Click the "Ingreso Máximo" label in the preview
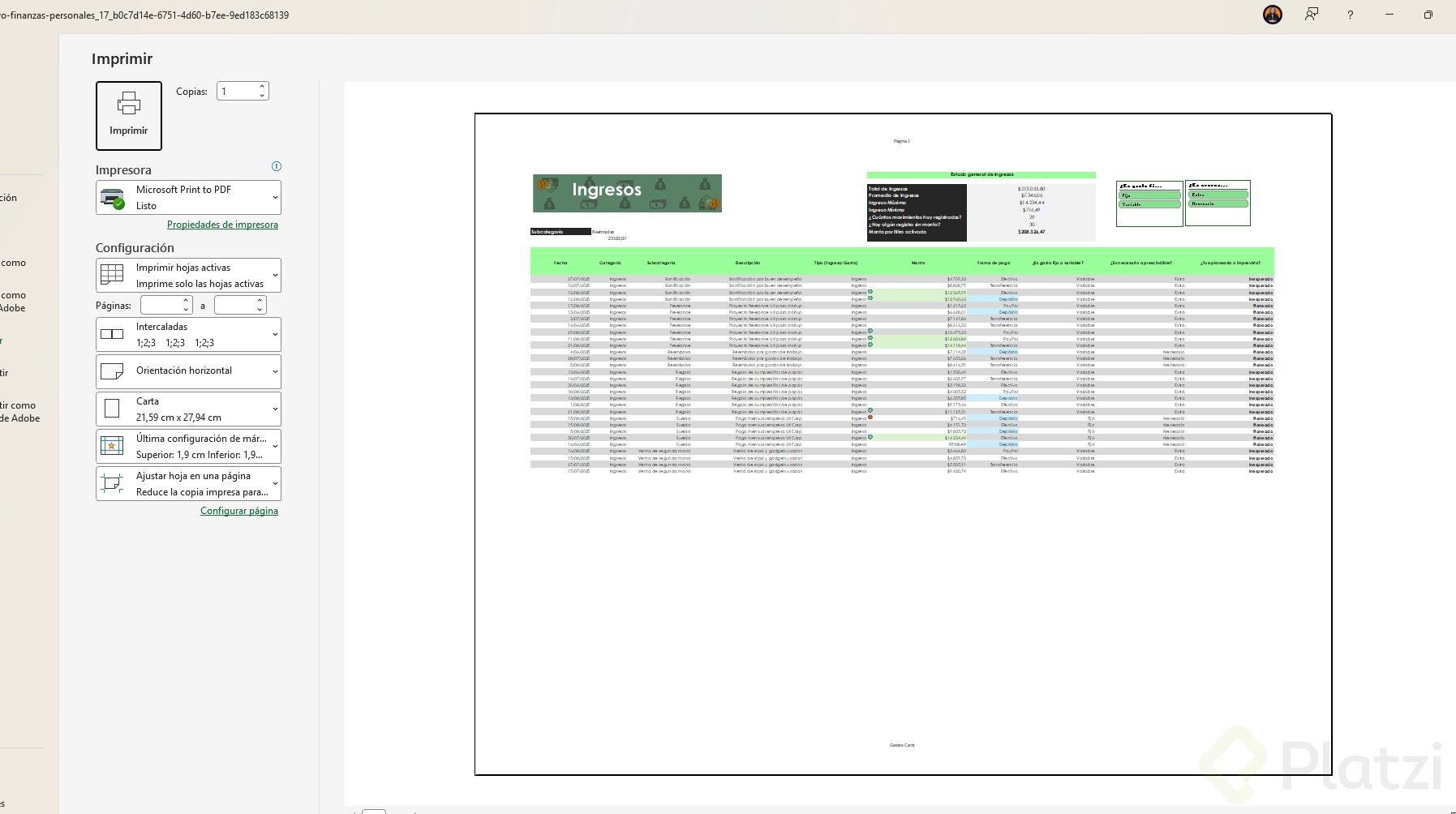Viewport: 1456px width, 814px height. coord(887,203)
